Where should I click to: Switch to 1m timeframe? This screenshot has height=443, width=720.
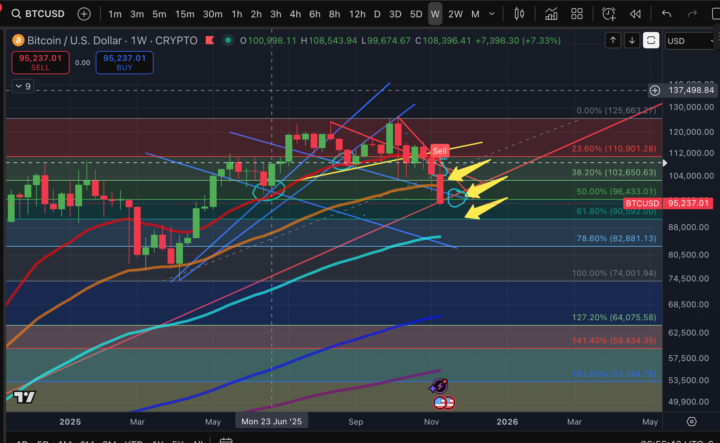115,14
